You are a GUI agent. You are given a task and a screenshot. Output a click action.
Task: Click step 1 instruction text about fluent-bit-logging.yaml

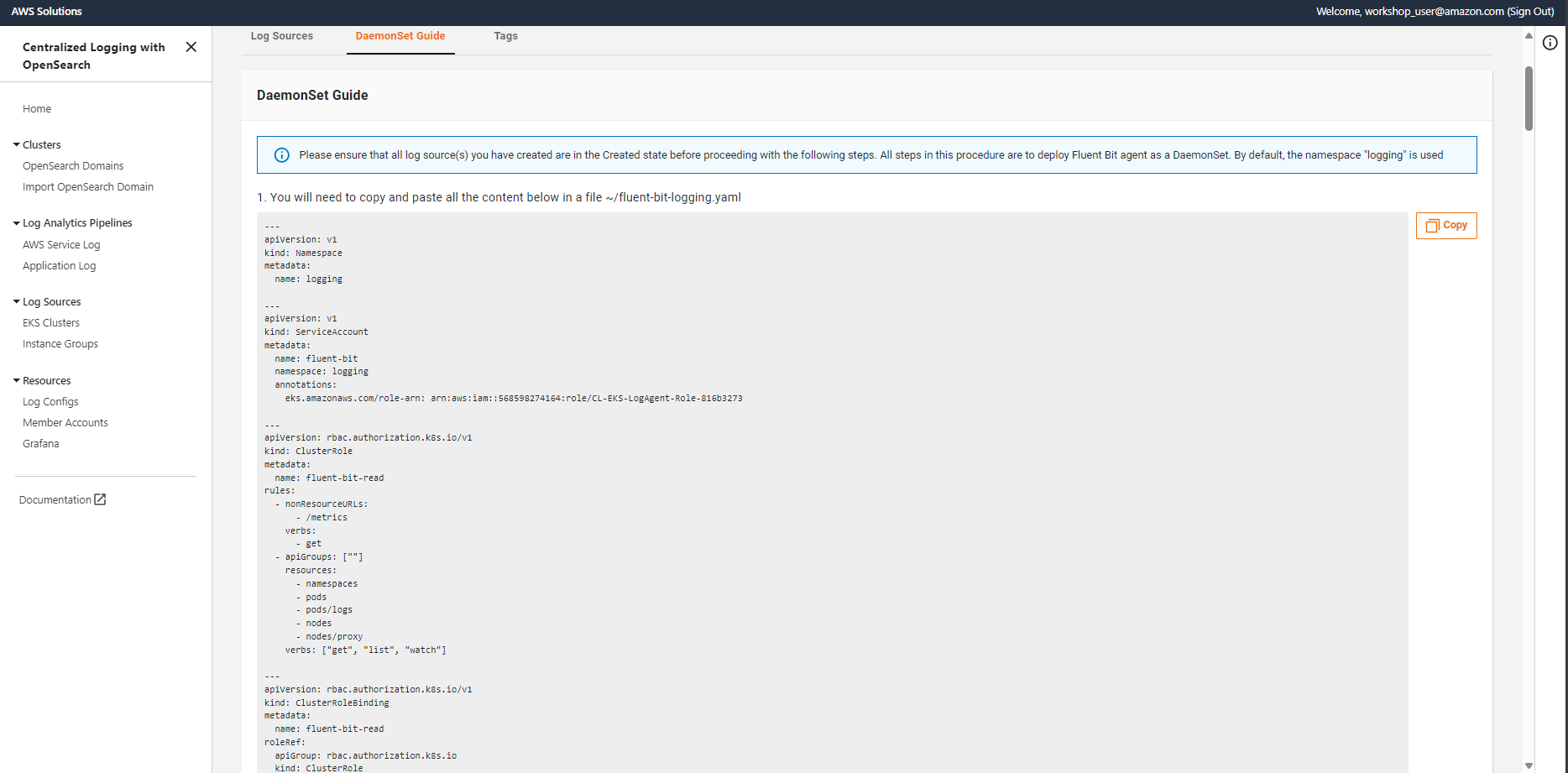[x=499, y=197]
